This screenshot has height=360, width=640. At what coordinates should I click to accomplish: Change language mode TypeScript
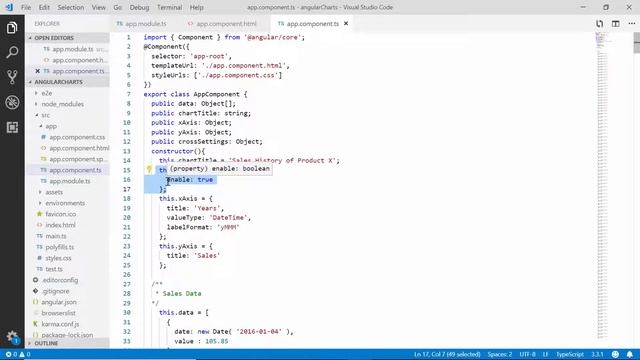pyautogui.click(x=570, y=354)
